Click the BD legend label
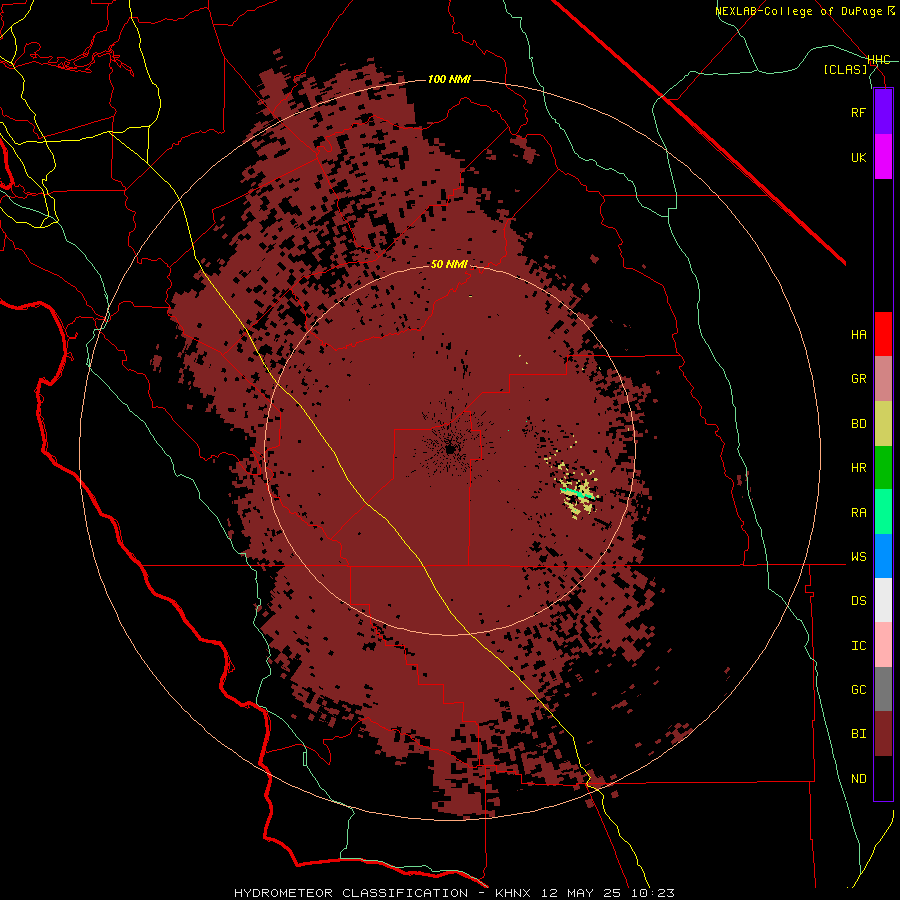Image resolution: width=900 pixels, height=900 pixels. click(x=858, y=424)
